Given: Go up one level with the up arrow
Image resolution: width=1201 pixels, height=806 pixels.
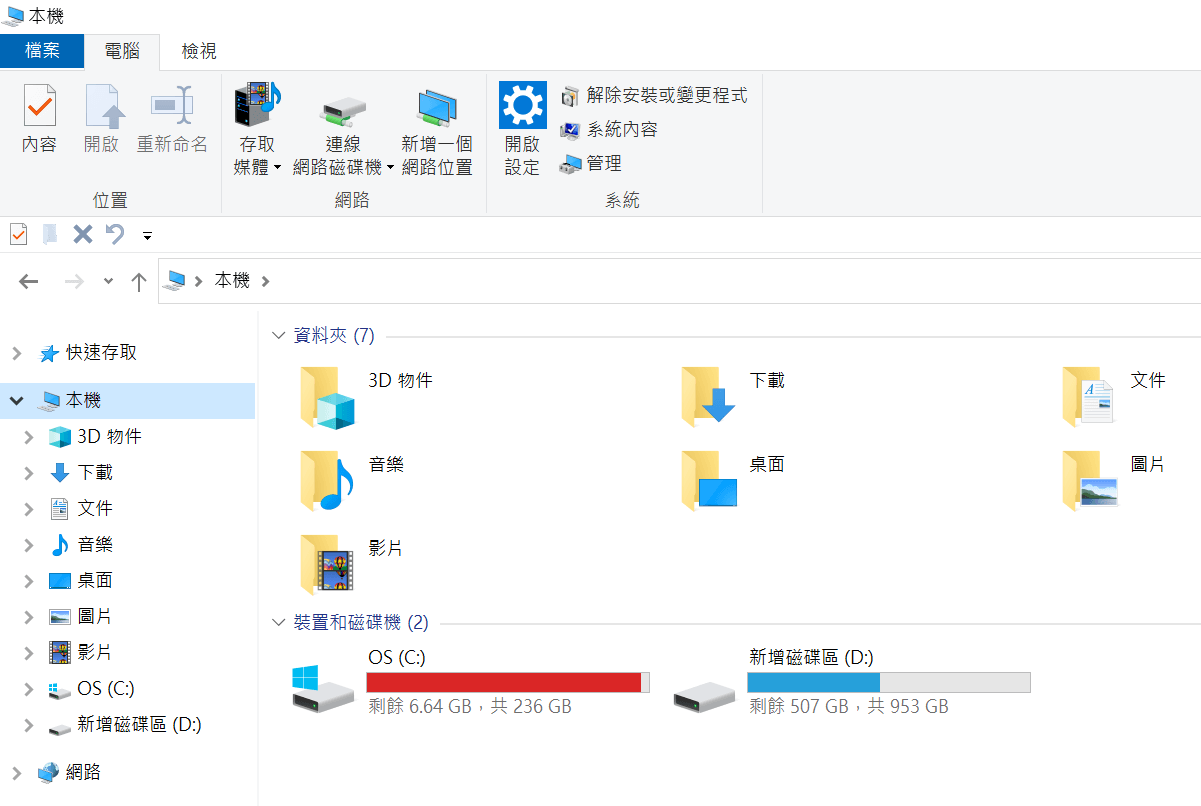Looking at the screenshot, I should click(139, 281).
